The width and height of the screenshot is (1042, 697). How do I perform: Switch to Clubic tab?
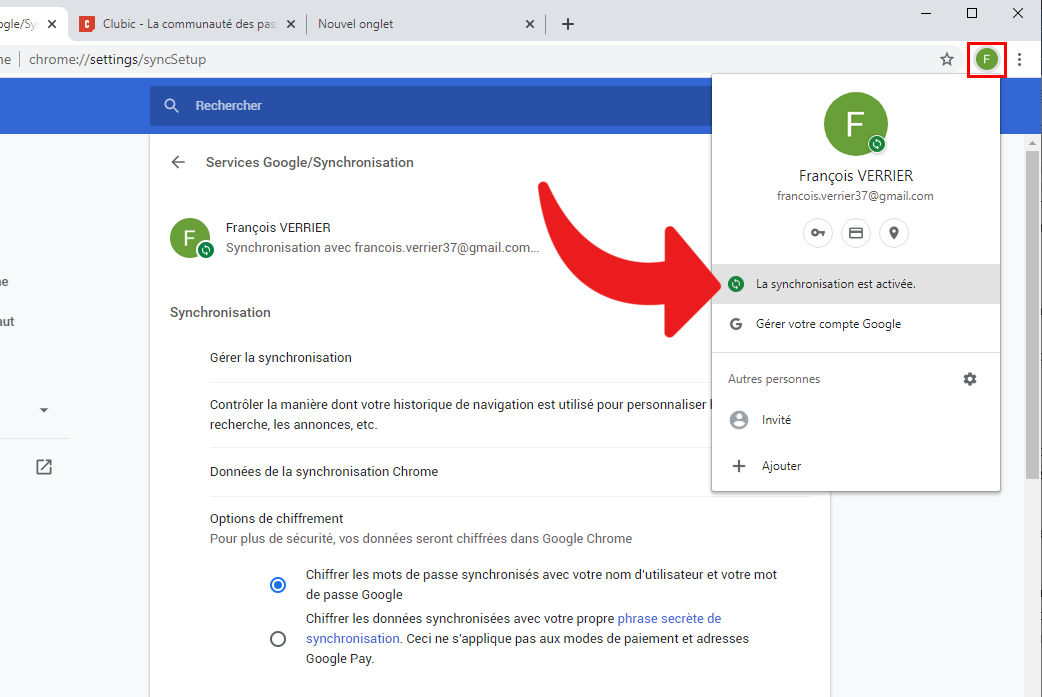point(188,24)
